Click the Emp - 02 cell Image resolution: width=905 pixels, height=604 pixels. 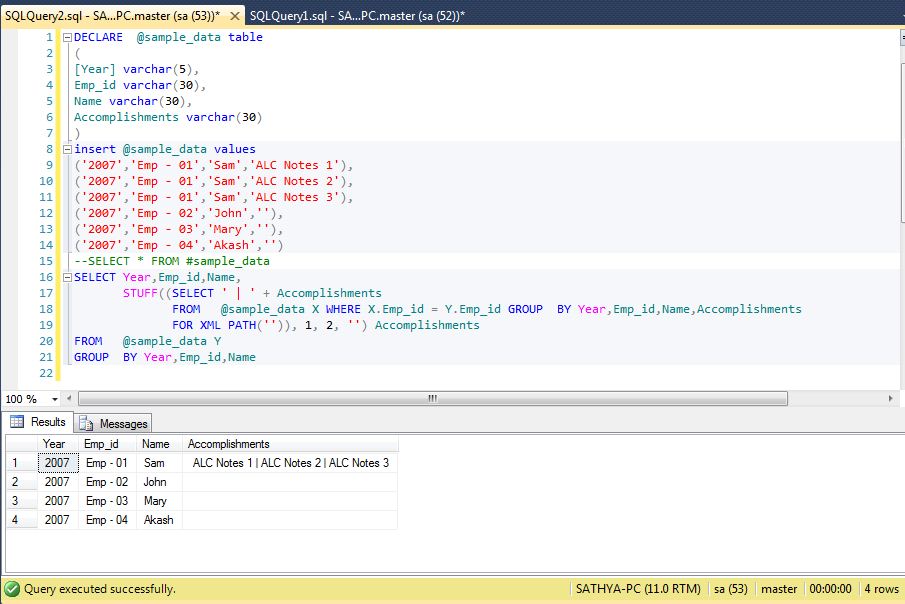[107, 482]
